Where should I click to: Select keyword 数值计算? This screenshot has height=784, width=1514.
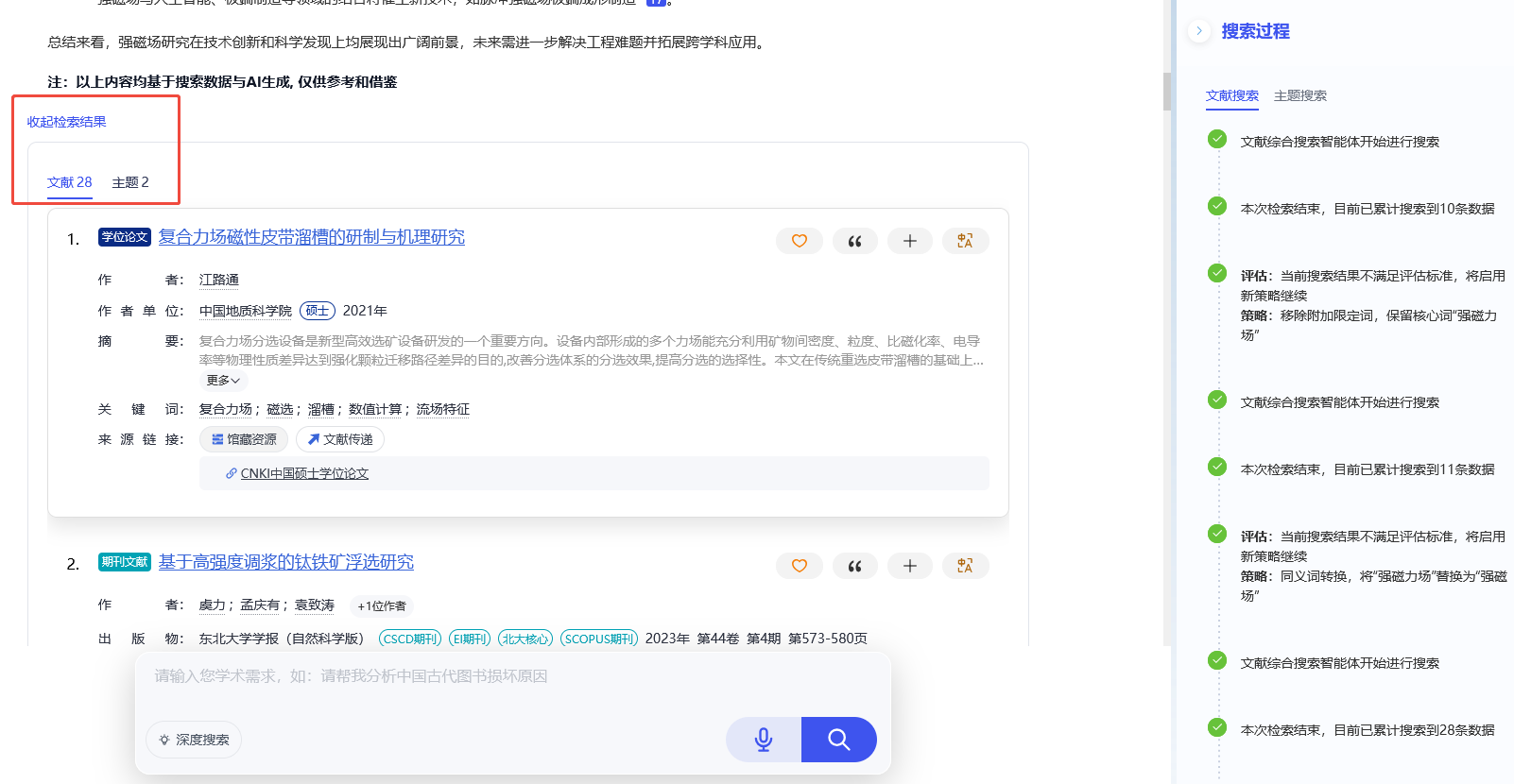coord(375,409)
